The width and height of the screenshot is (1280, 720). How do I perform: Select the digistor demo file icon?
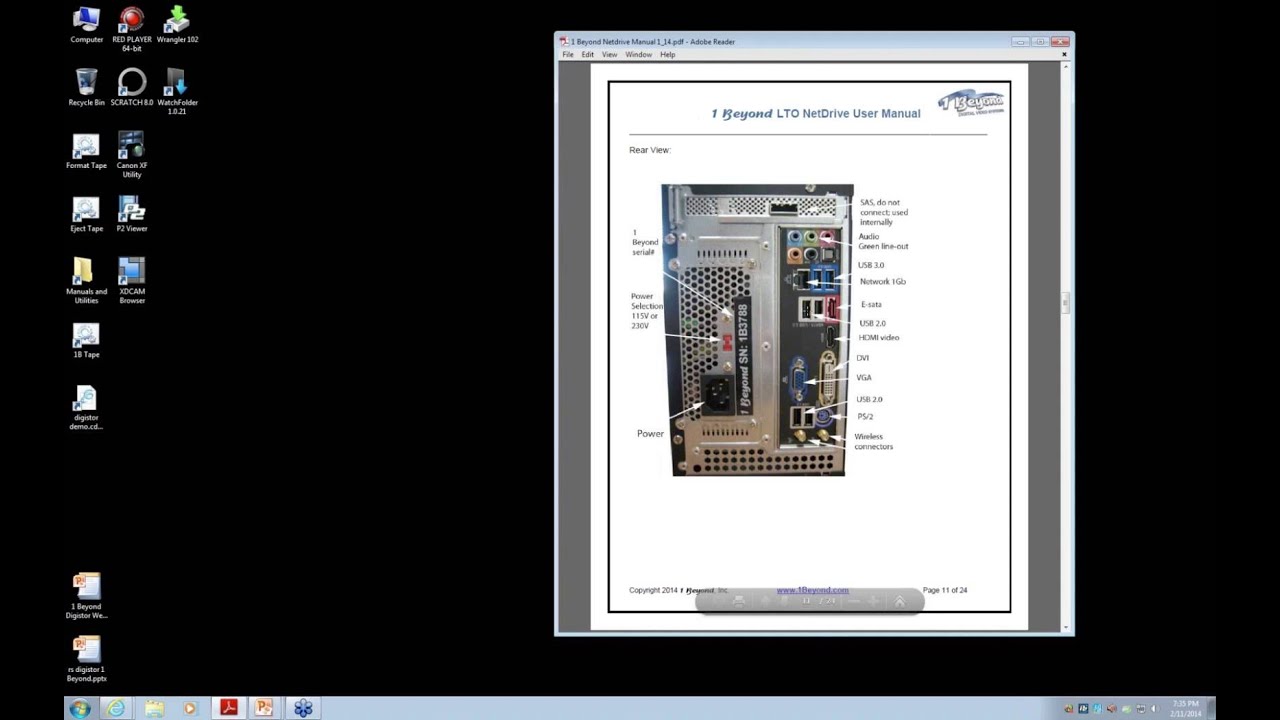pyautogui.click(x=86, y=407)
